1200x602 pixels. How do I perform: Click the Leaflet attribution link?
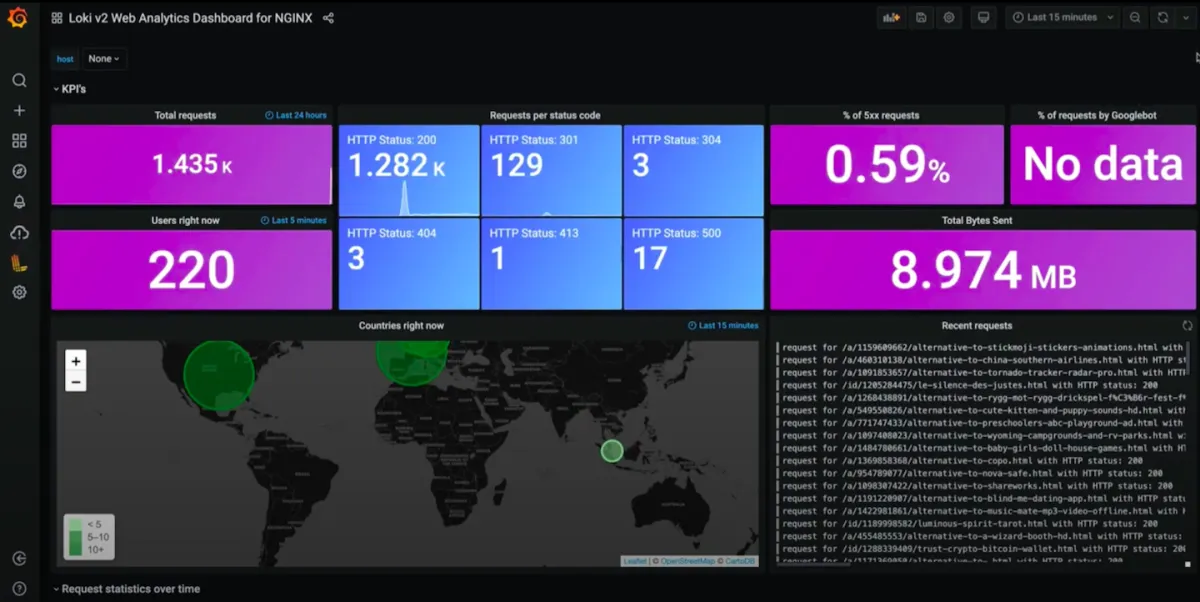pos(635,561)
